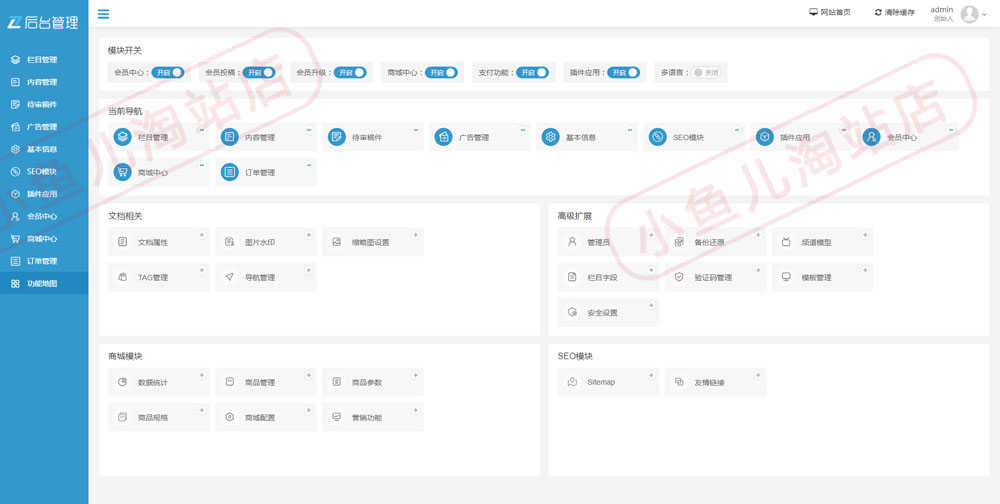This screenshot has width=1000, height=504.
Task: Click the 会员中心 person icon under 当前导航
Action: point(872,137)
